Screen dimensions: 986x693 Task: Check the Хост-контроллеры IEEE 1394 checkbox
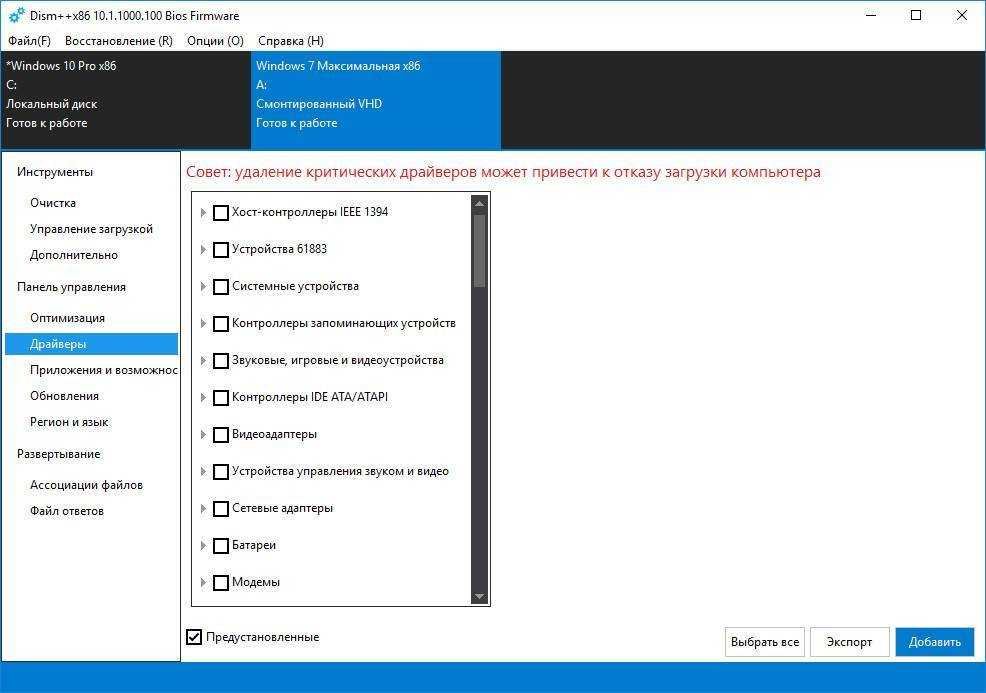[x=221, y=213]
